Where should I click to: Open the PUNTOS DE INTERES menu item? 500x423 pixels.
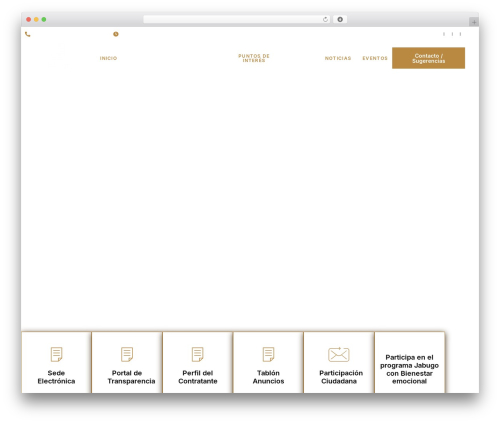pyautogui.click(x=254, y=58)
